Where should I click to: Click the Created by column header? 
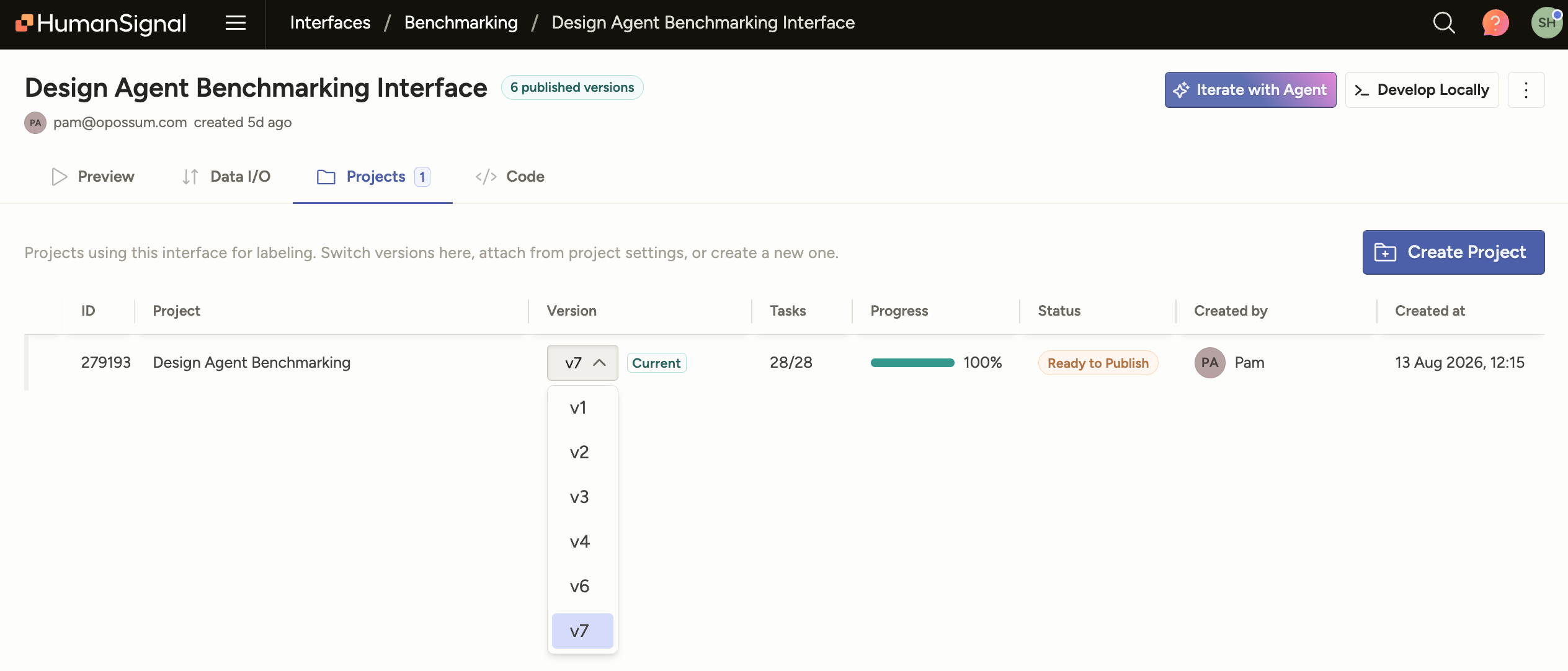[1231, 311]
